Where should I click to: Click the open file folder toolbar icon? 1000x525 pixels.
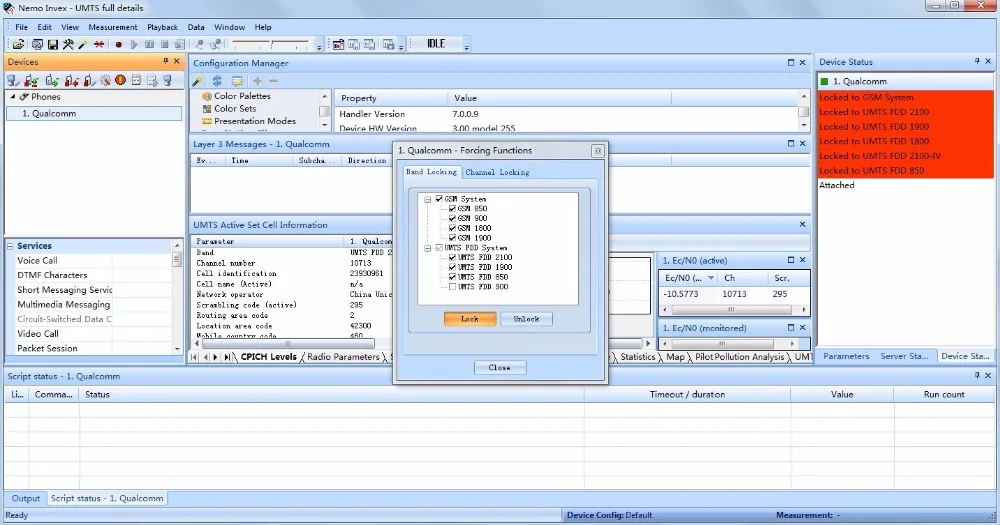click(x=18, y=45)
